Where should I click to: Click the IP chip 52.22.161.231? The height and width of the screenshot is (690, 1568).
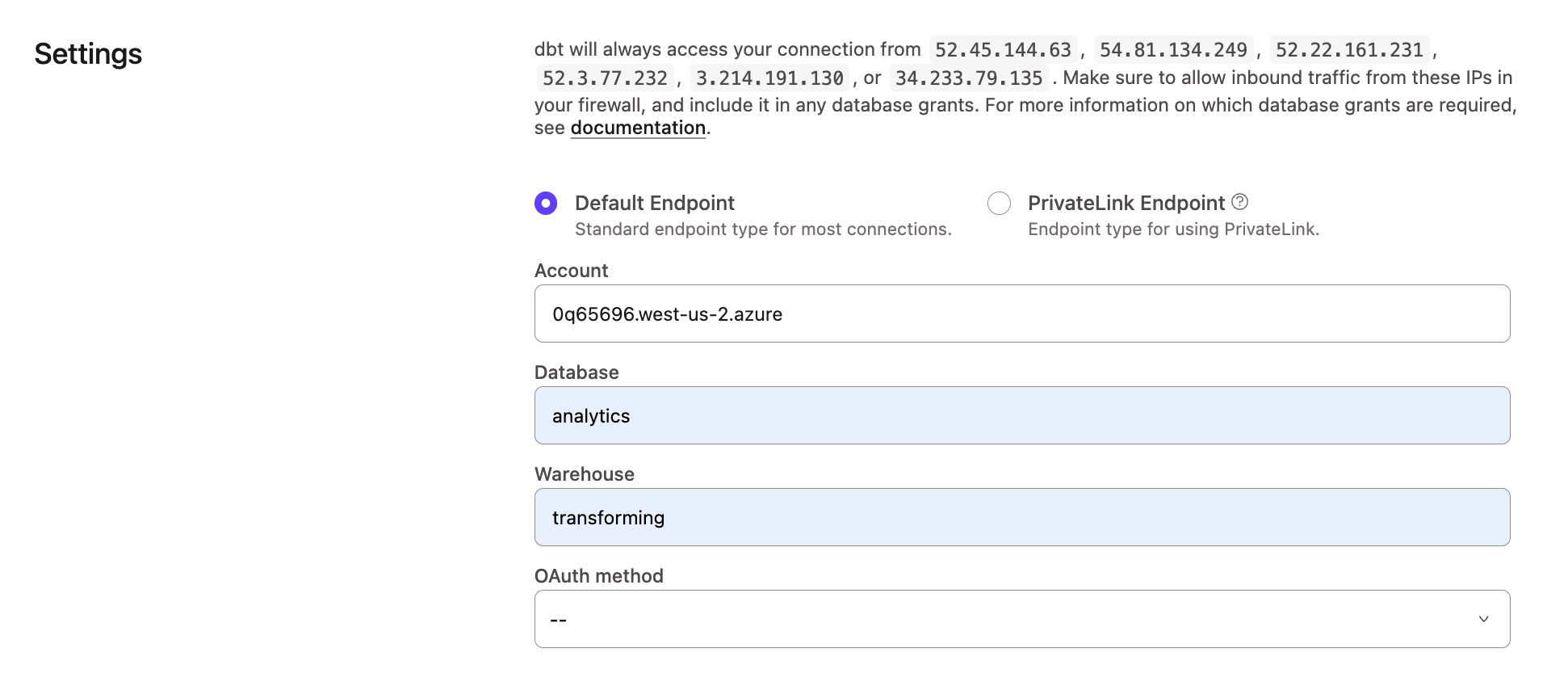coord(1348,49)
